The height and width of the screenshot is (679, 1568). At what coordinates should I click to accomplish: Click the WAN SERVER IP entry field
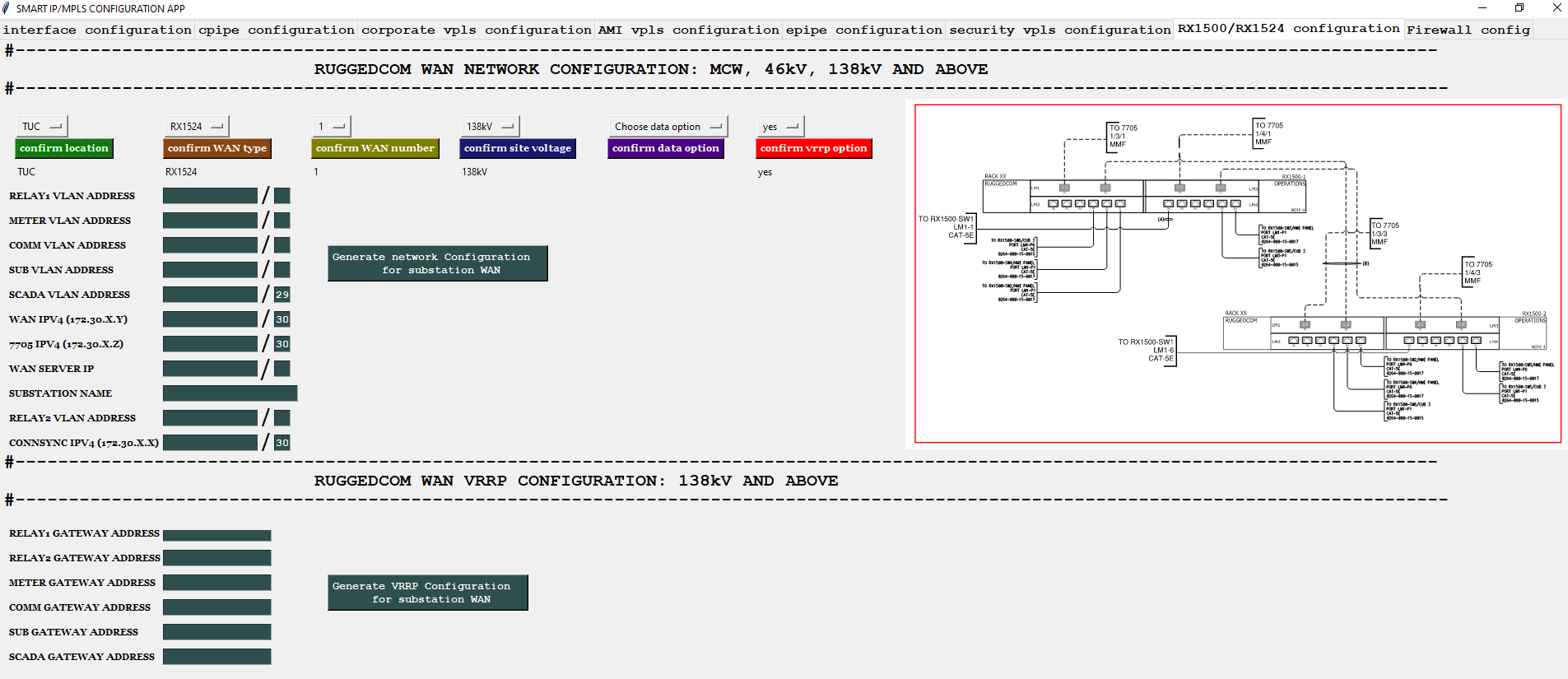(x=211, y=369)
